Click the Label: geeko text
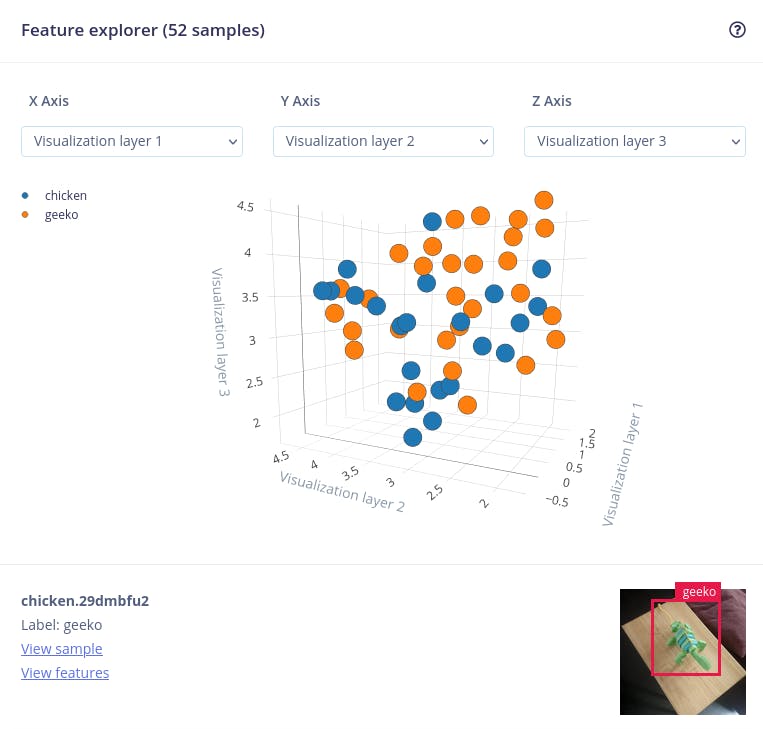This screenshot has width=763, height=729. point(61,625)
